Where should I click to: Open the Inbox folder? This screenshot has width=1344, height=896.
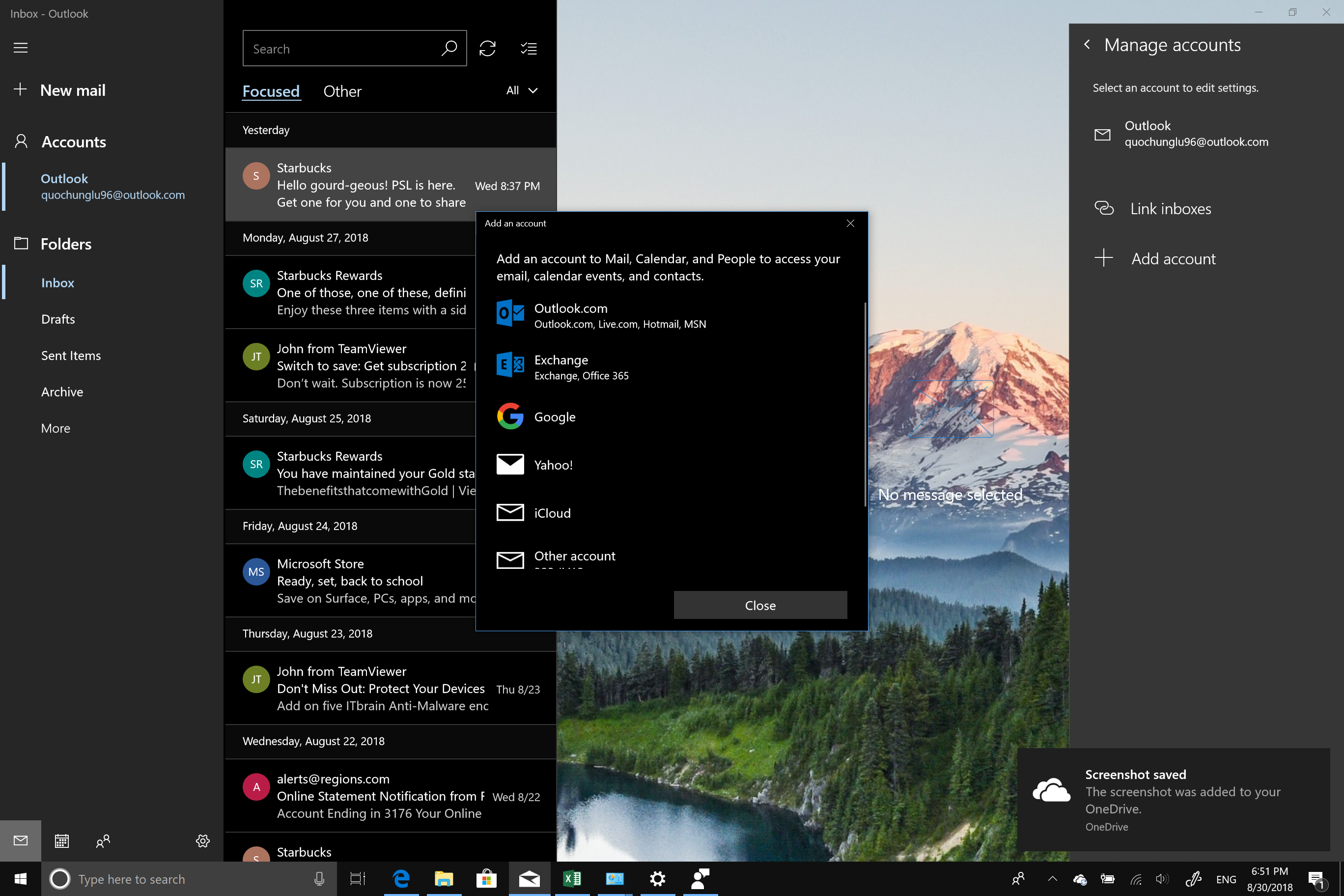pos(112,283)
